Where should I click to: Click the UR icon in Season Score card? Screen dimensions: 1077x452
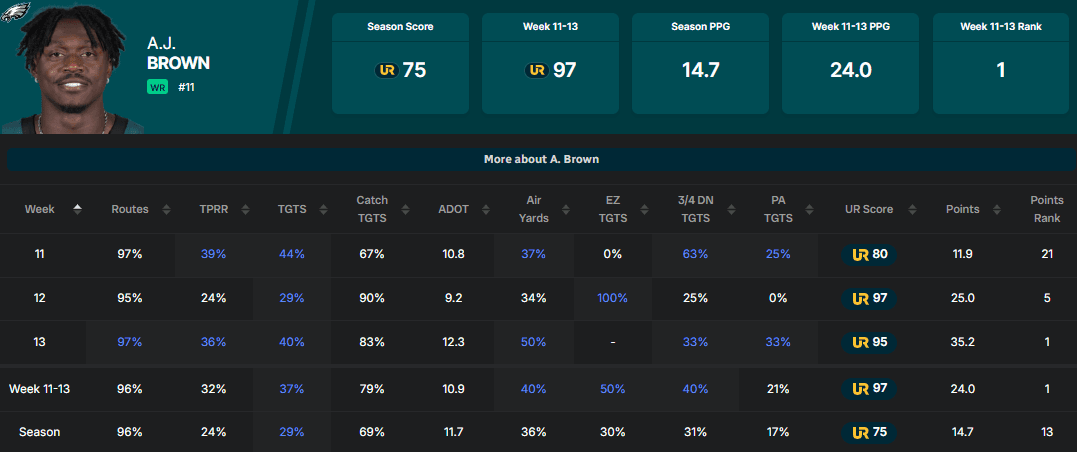[x=386, y=70]
